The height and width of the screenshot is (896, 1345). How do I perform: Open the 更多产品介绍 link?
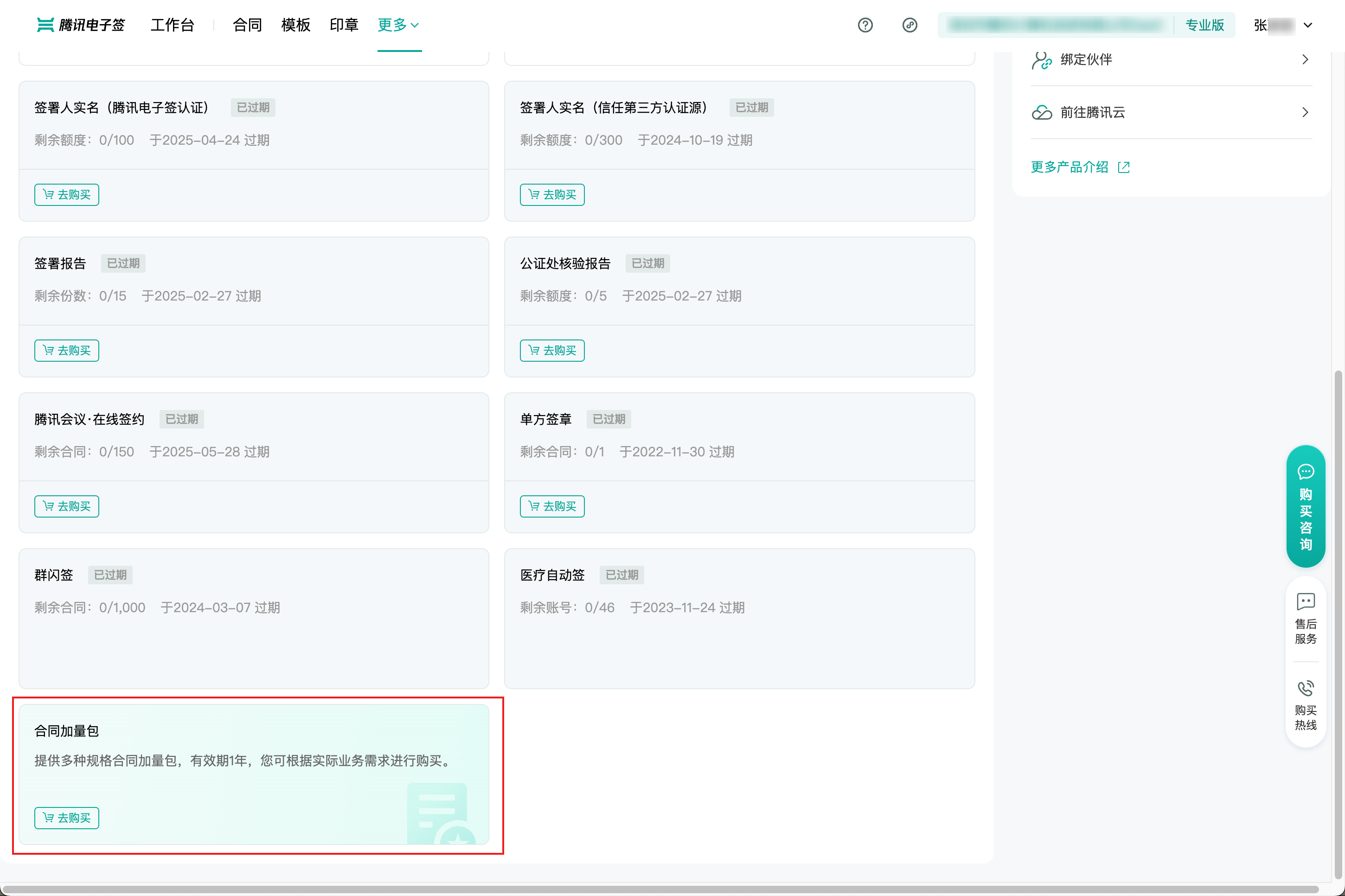pos(1070,167)
